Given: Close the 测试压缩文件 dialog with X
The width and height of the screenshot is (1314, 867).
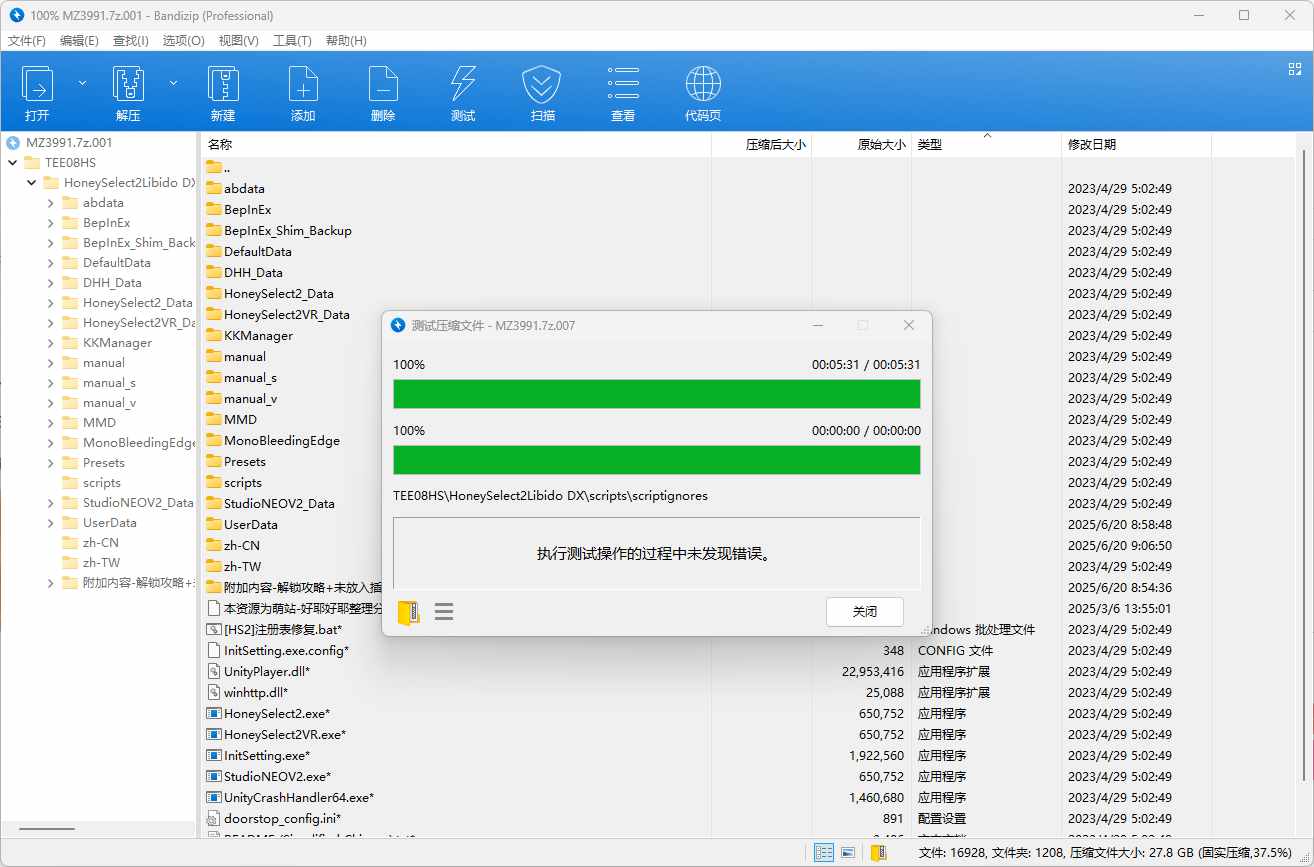Looking at the screenshot, I should tap(908, 325).
